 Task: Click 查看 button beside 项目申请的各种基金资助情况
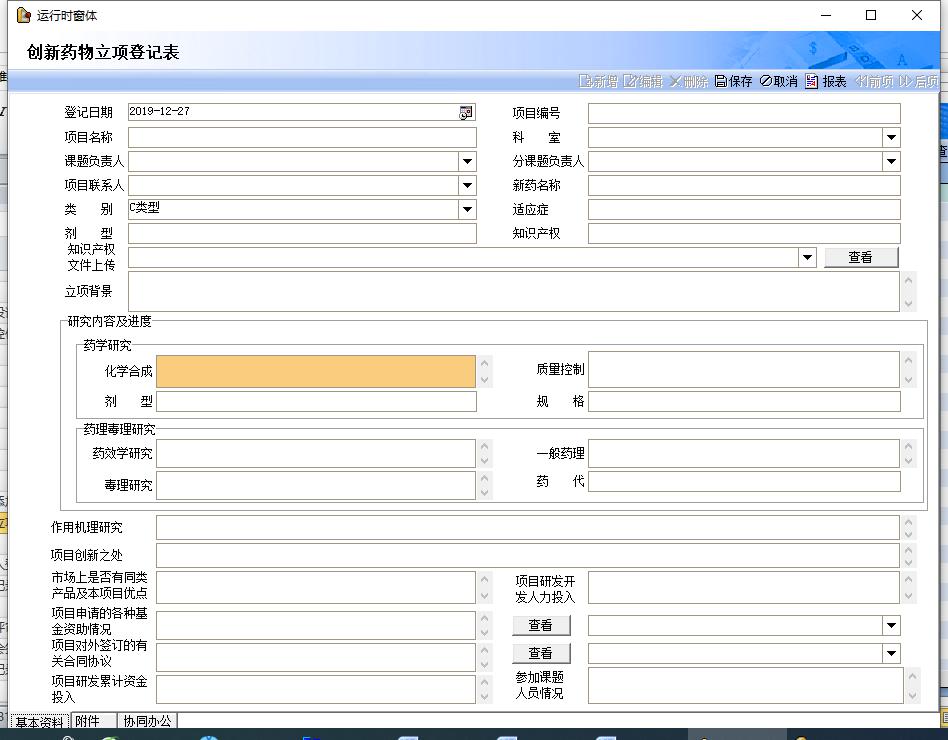[541, 625]
